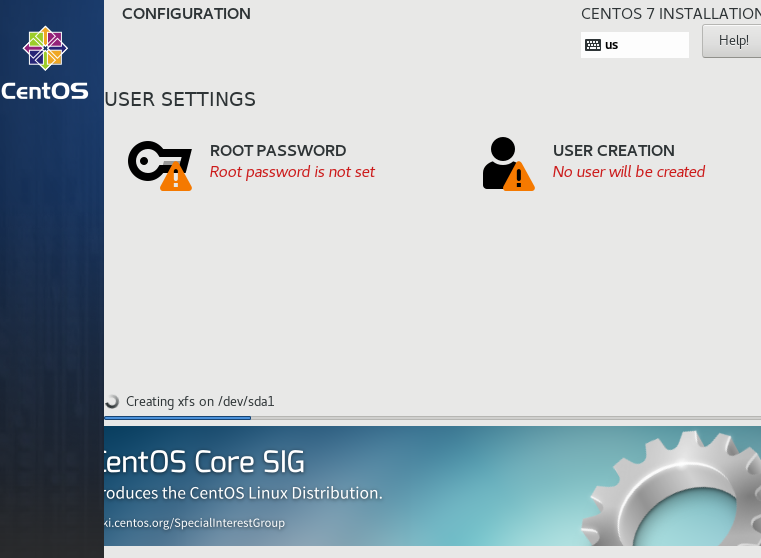Click the Help! button
The image size is (761, 558).
point(733,41)
